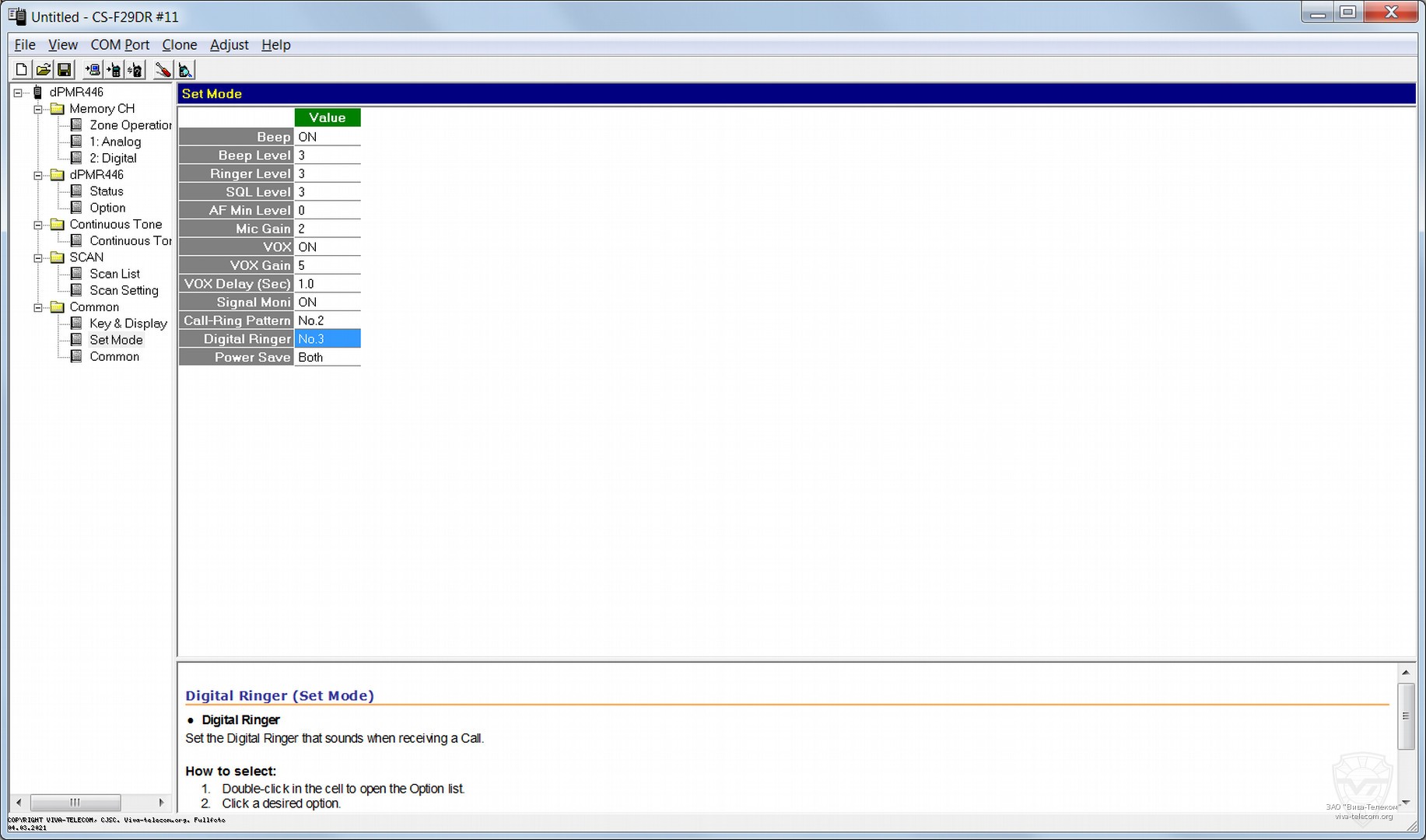Screen dimensions: 1426x840
Task: Click the radio information question mark icon
Action: [x=135, y=70]
